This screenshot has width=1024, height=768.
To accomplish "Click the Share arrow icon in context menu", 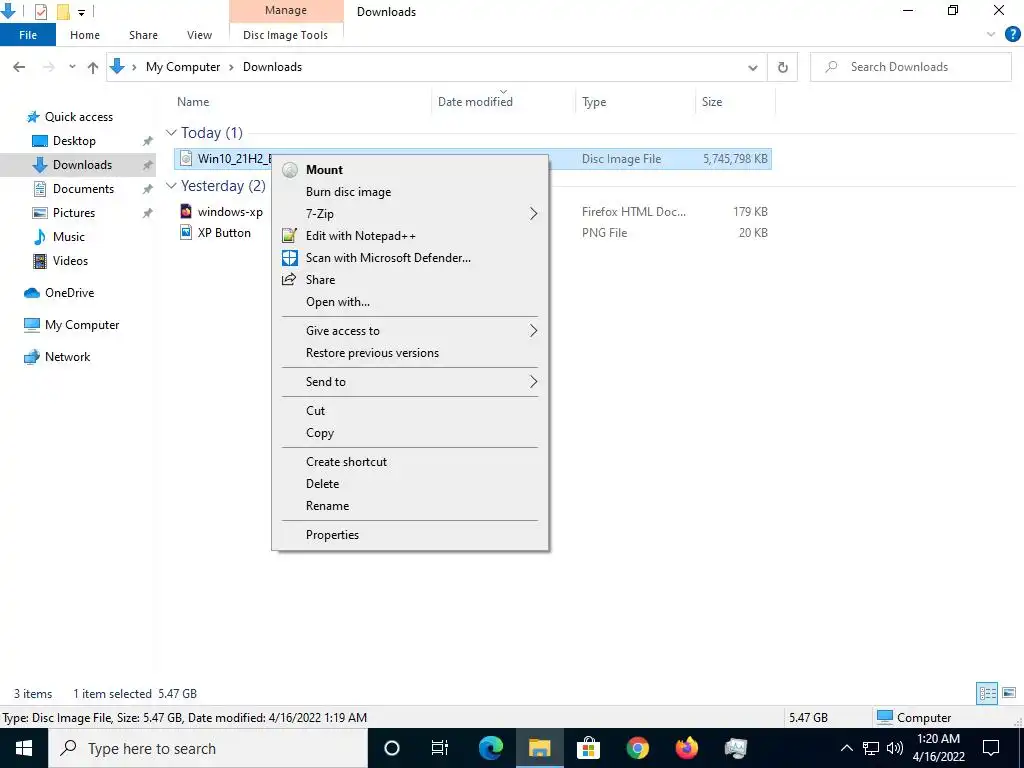I will tap(289, 280).
